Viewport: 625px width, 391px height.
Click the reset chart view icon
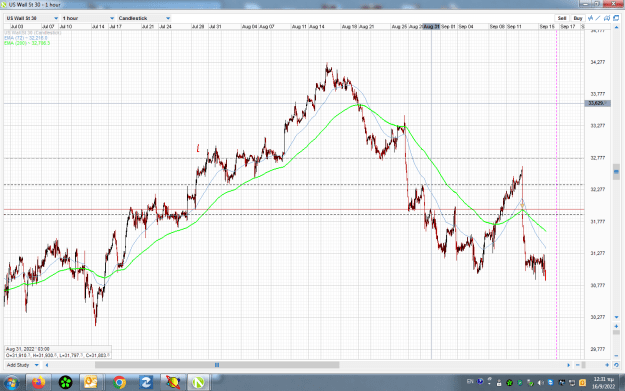coord(616,365)
